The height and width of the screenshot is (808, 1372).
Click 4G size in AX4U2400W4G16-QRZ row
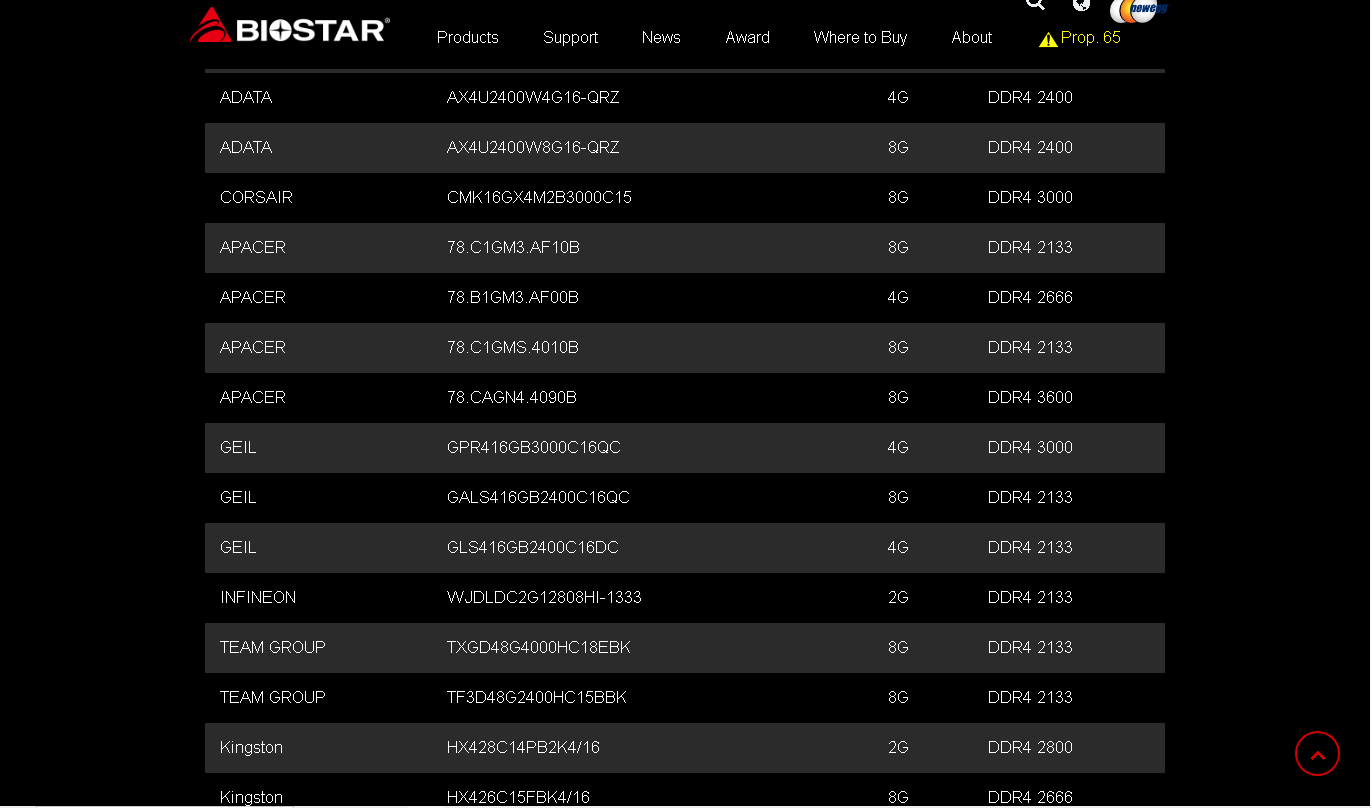click(898, 97)
